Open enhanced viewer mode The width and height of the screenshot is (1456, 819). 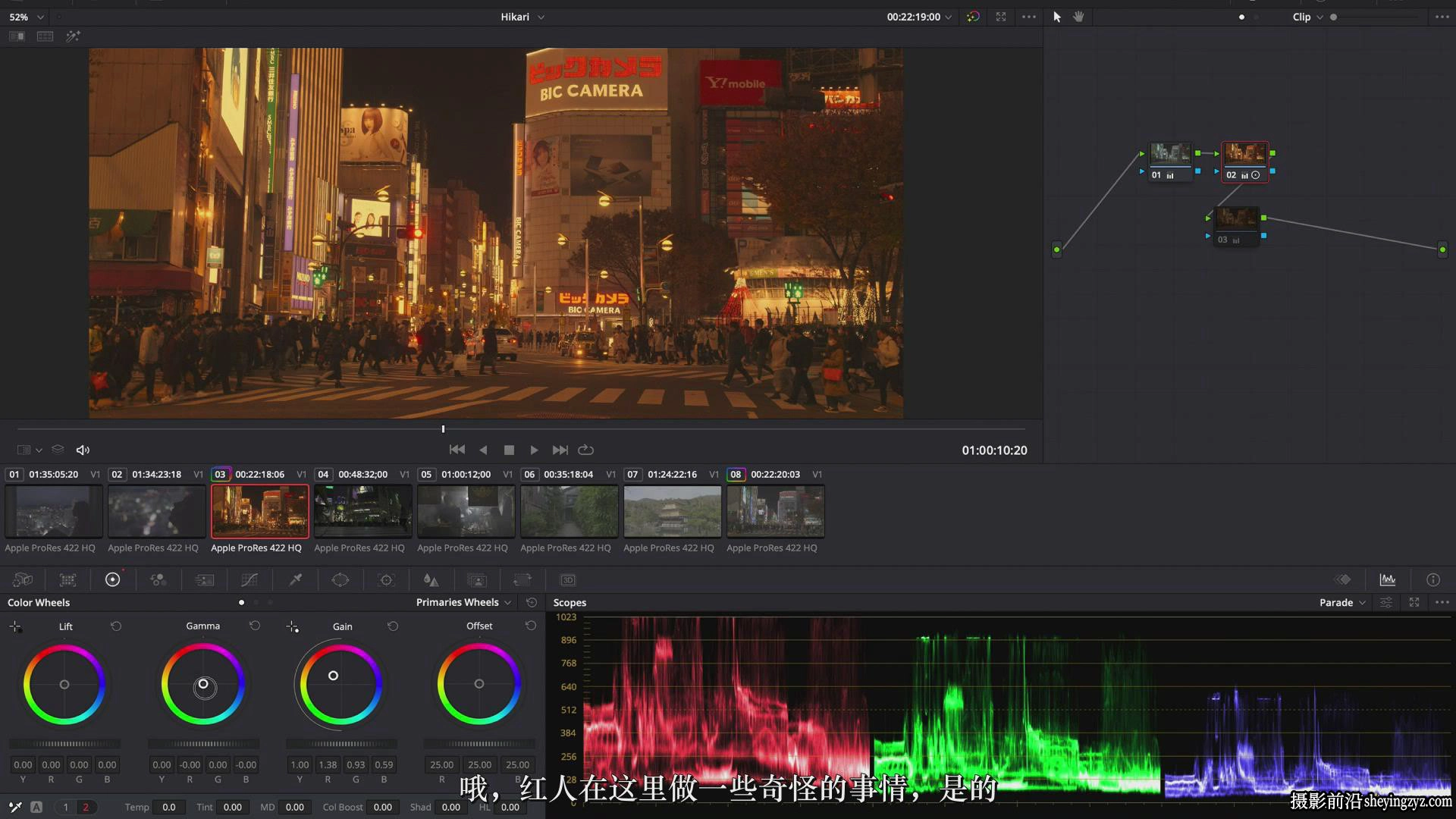[1001, 17]
